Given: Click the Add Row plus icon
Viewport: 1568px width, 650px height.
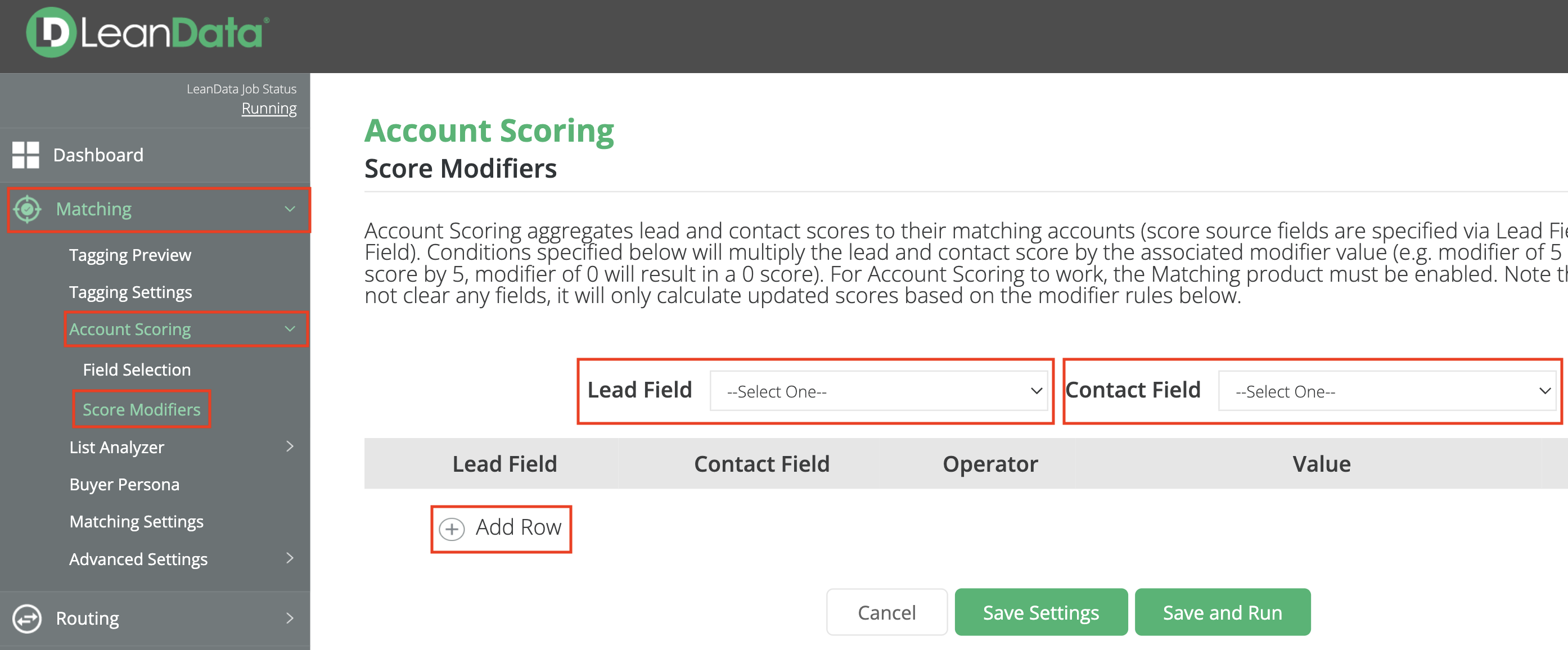Looking at the screenshot, I should click(x=452, y=529).
